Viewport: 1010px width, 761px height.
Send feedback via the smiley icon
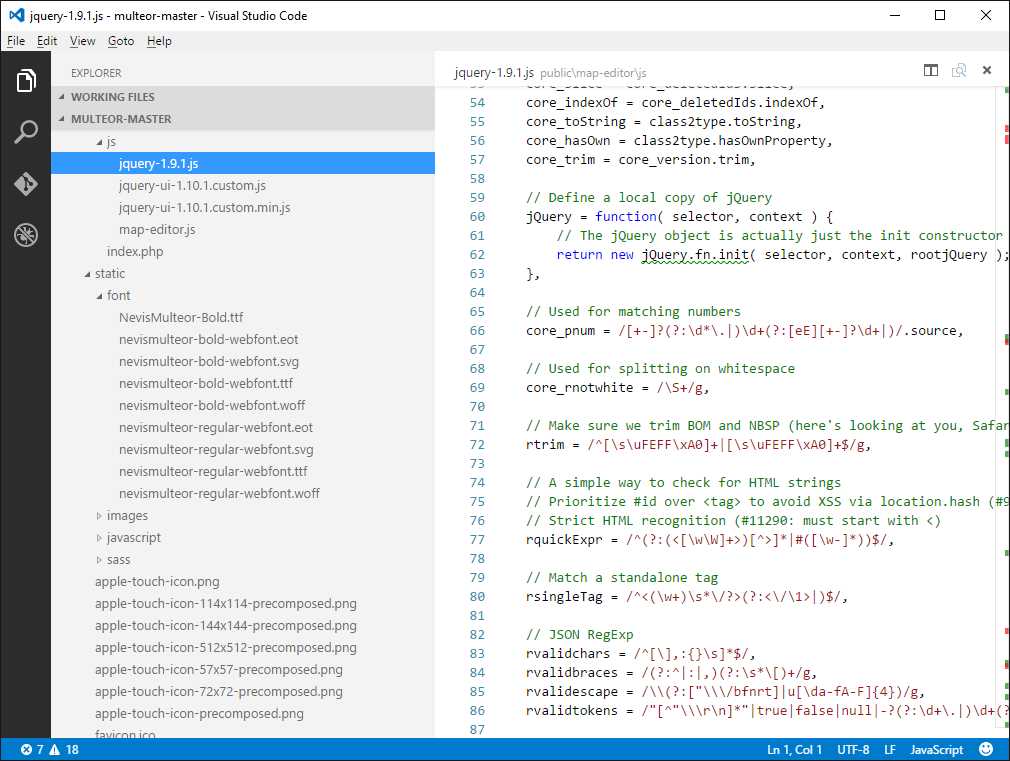[x=986, y=749]
